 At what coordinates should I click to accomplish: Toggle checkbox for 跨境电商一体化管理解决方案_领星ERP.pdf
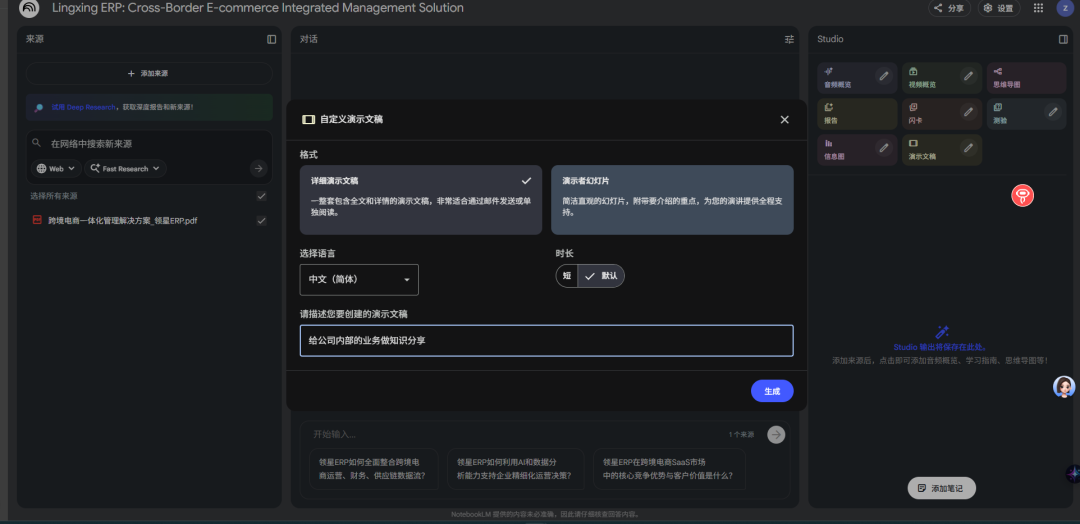click(262, 221)
